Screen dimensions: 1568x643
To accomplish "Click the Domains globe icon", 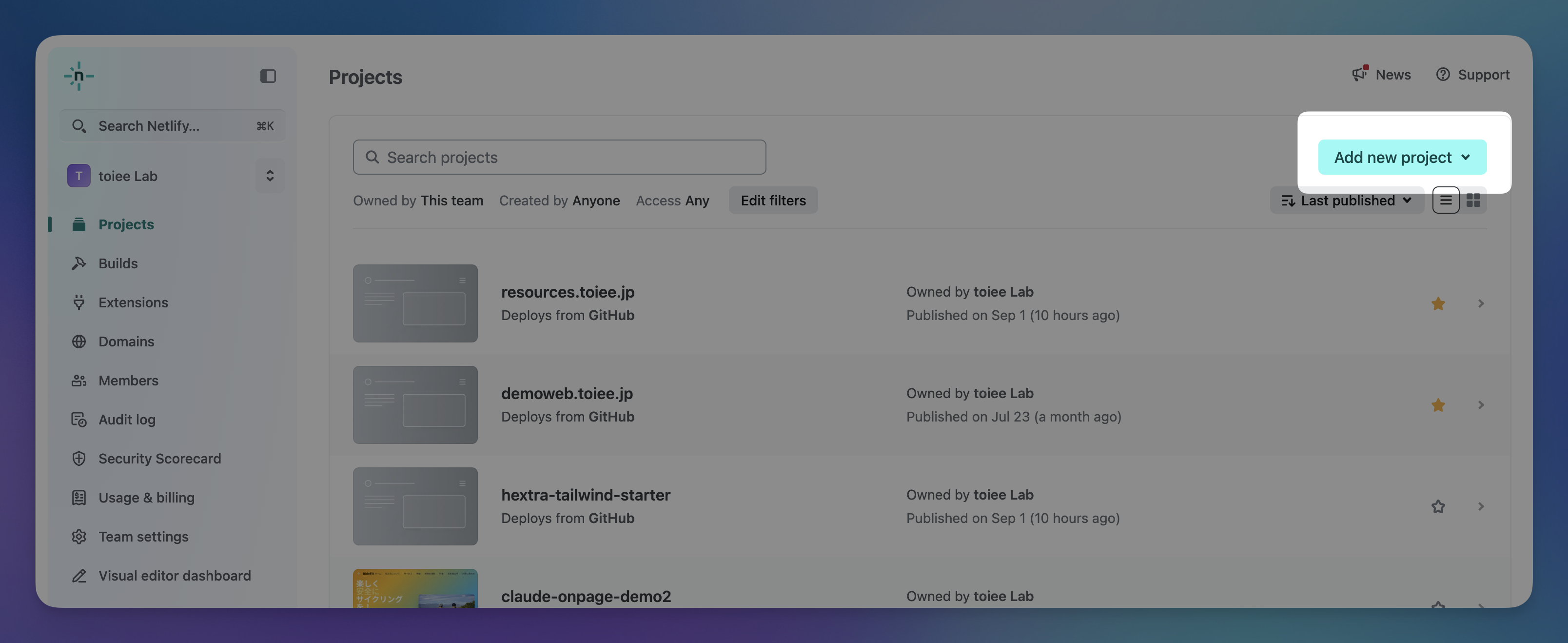I will pos(79,341).
